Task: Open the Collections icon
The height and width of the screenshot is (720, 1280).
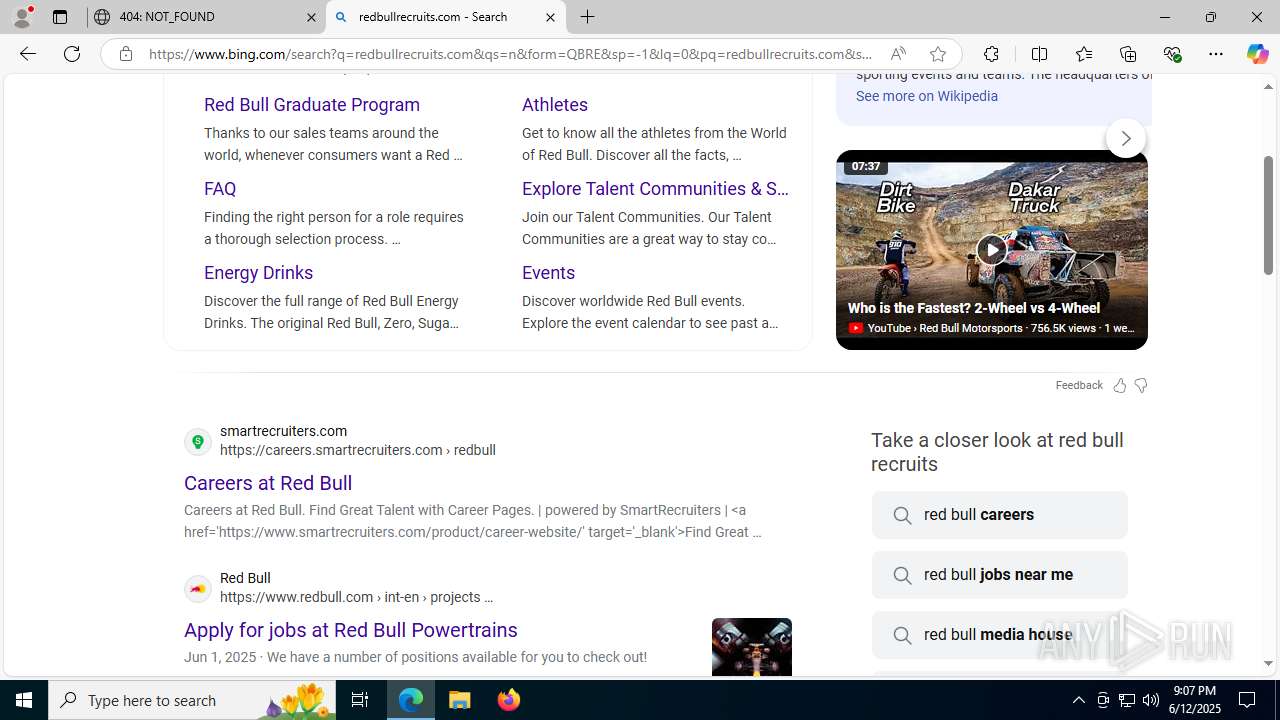Action: point(1128,54)
